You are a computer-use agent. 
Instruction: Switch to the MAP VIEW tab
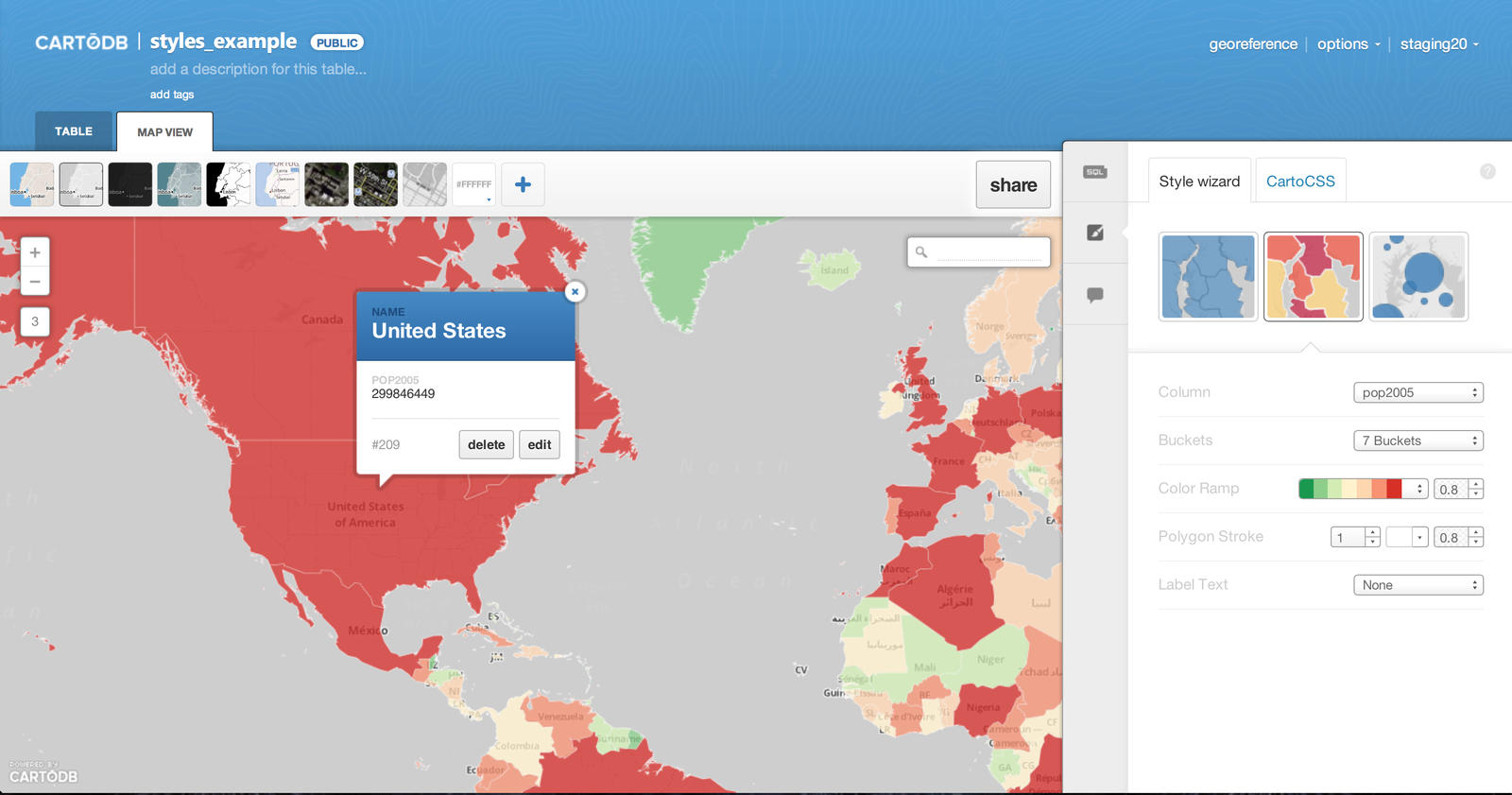164,132
